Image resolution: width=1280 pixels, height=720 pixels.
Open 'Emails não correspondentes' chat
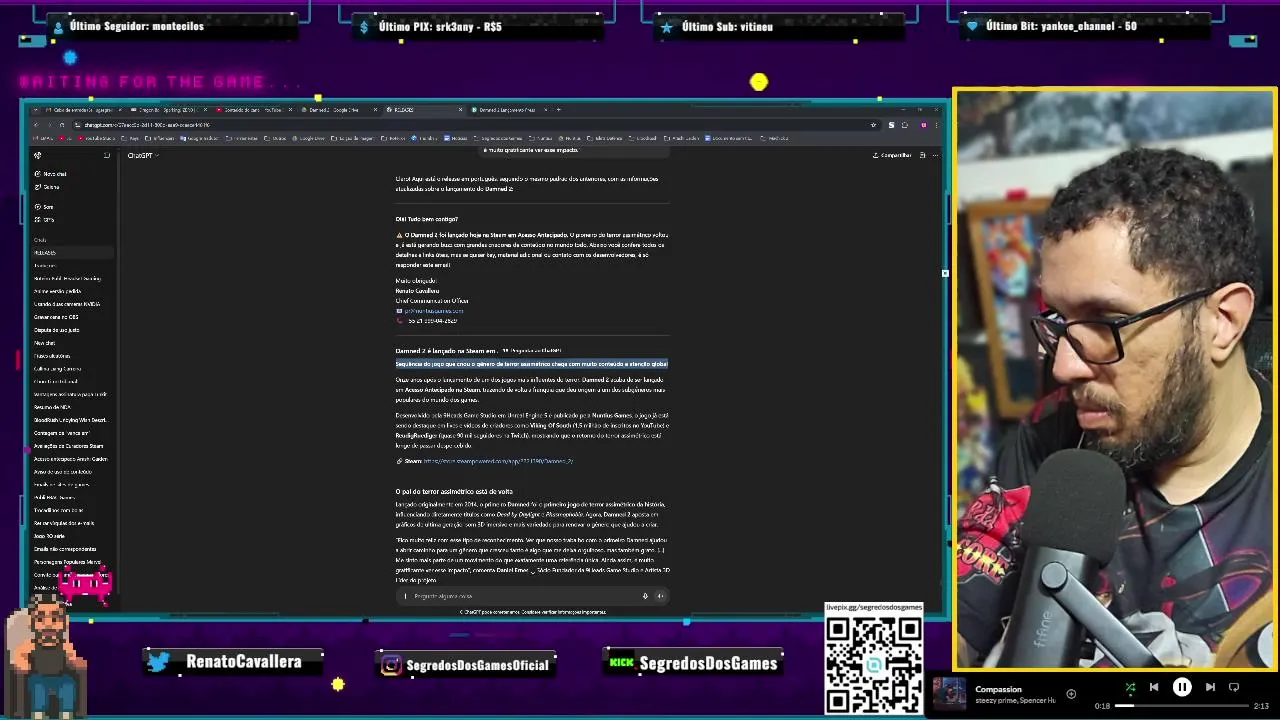pos(65,549)
